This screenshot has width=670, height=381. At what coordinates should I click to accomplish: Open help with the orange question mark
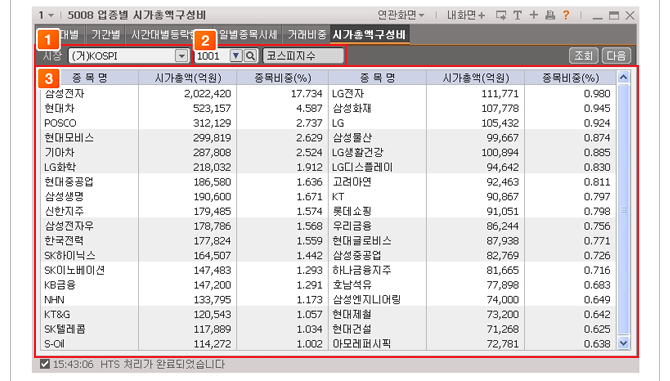pos(566,15)
